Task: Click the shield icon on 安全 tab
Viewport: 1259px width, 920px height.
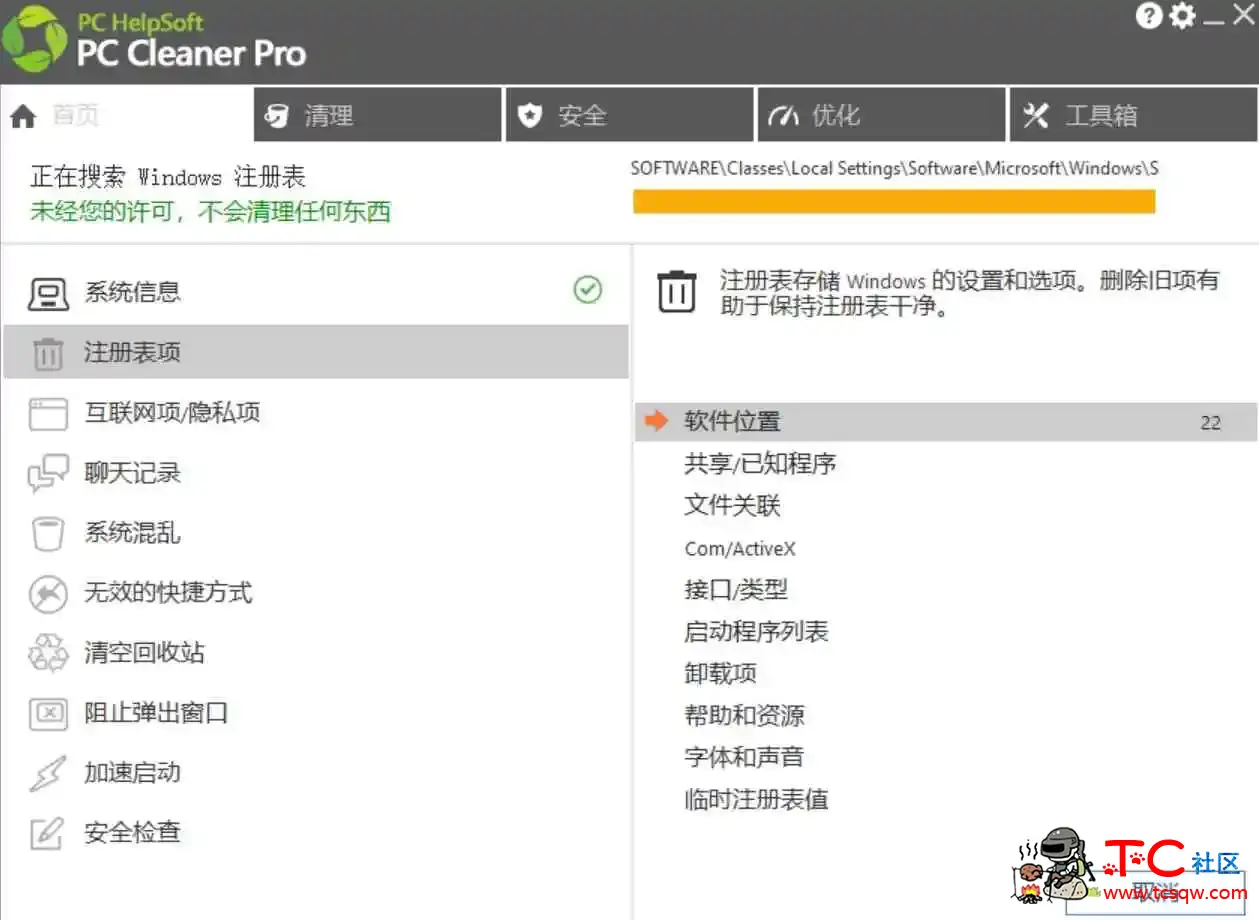Action: click(x=529, y=116)
